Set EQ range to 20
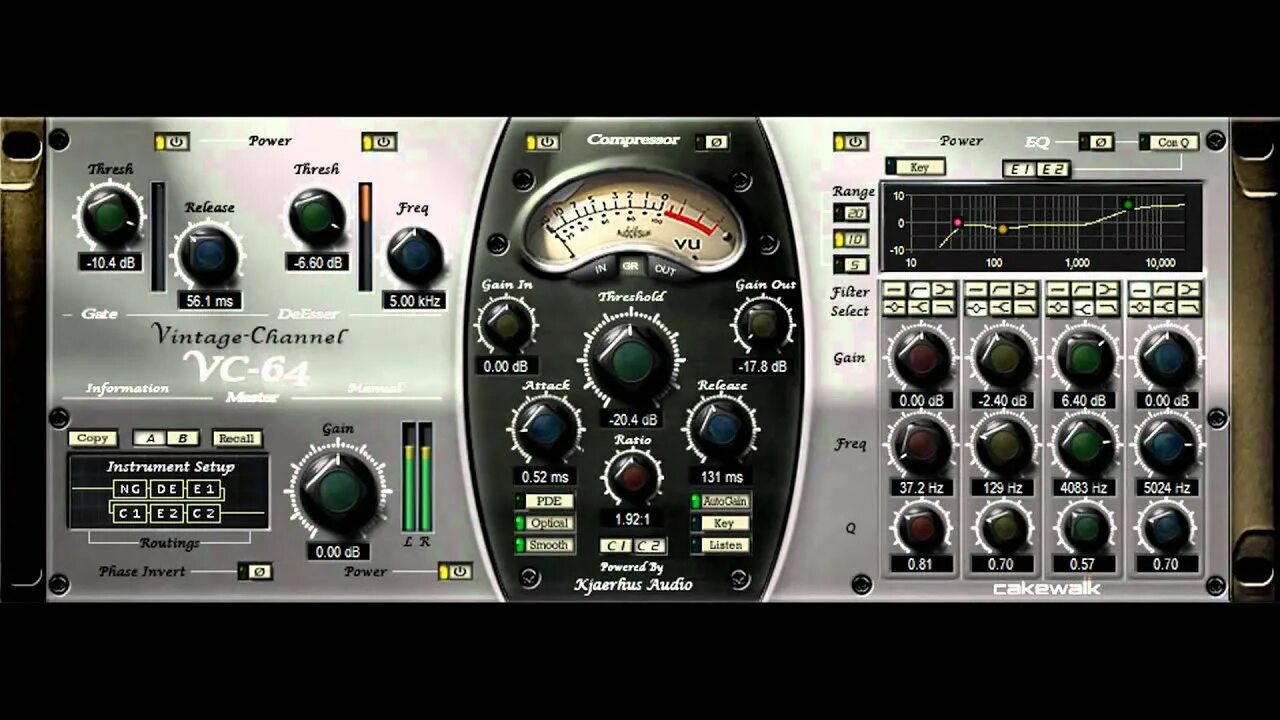Viewport: 1280px width, 720px height. pyautogui.click(x=851, y=213)
